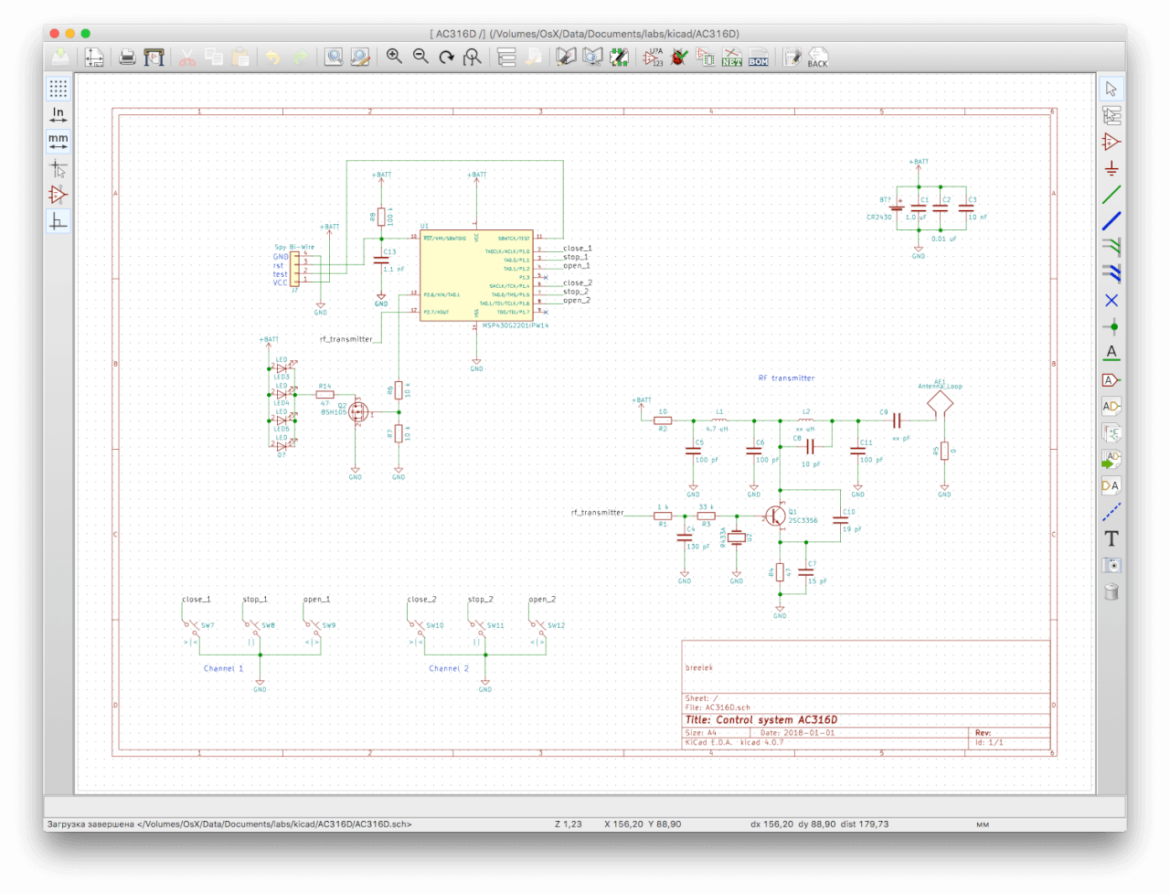
Task: Click the Find and replace icon
Action: [360, 57]
